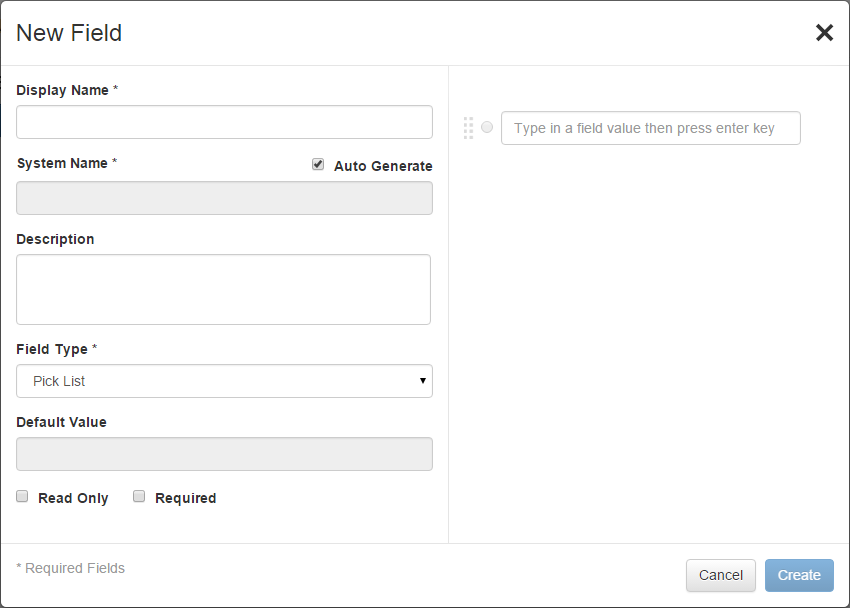Click the required fields asterisk note
Screen dimensions: 850x608
pyautogui.click(x=70, y=568)
